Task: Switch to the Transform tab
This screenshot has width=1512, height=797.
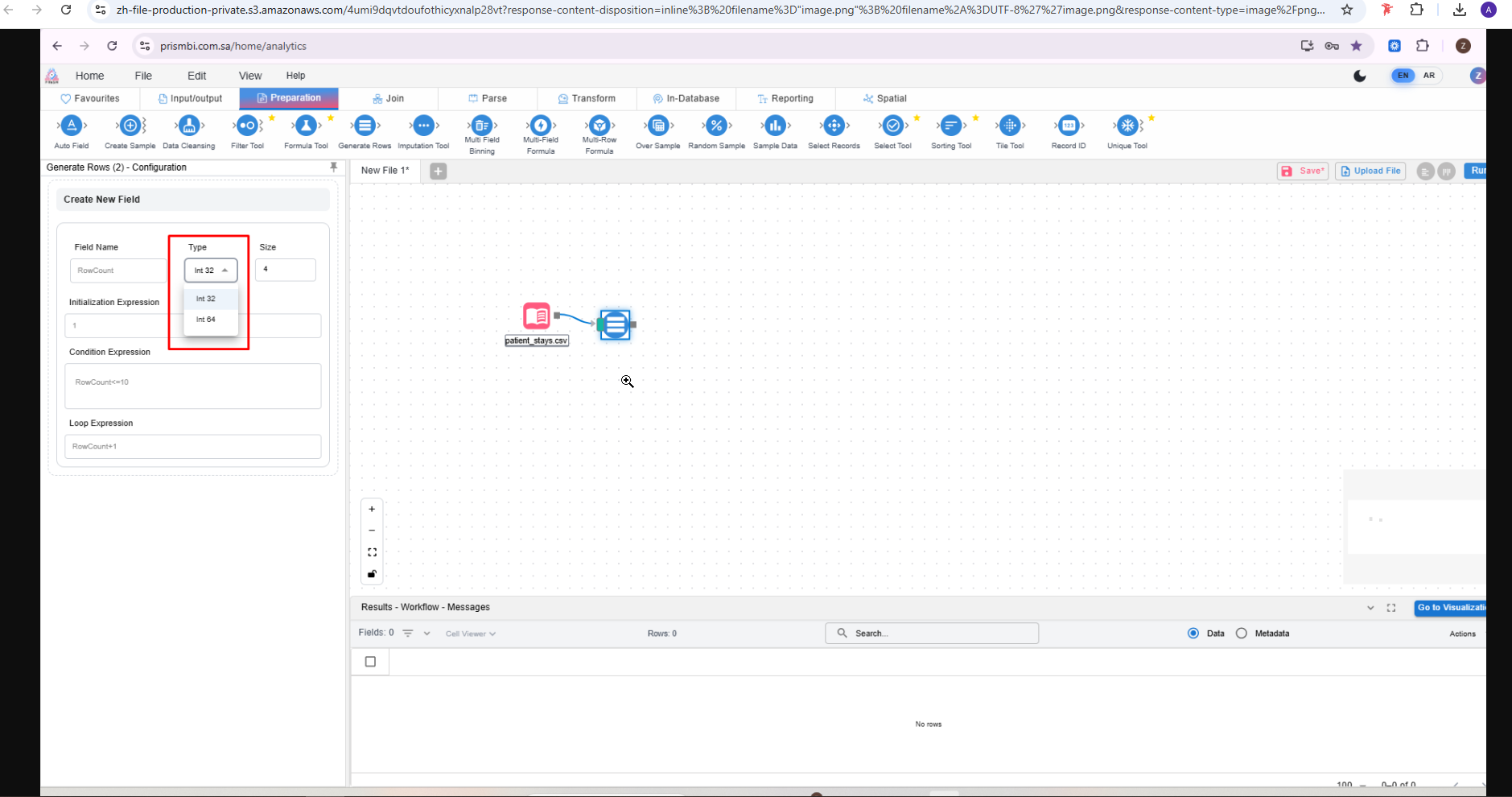Action: tap(587, 98)
